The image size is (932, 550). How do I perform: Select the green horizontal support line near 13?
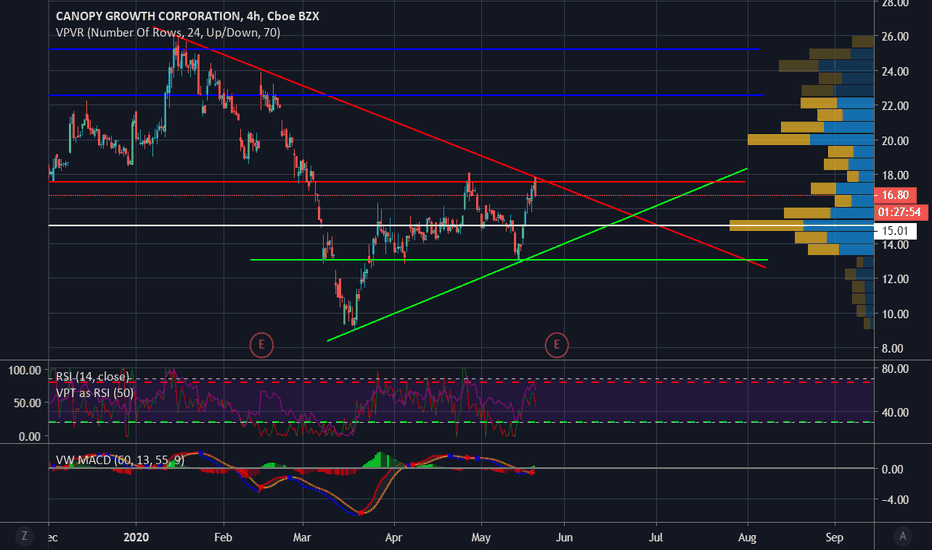[509, 260]
